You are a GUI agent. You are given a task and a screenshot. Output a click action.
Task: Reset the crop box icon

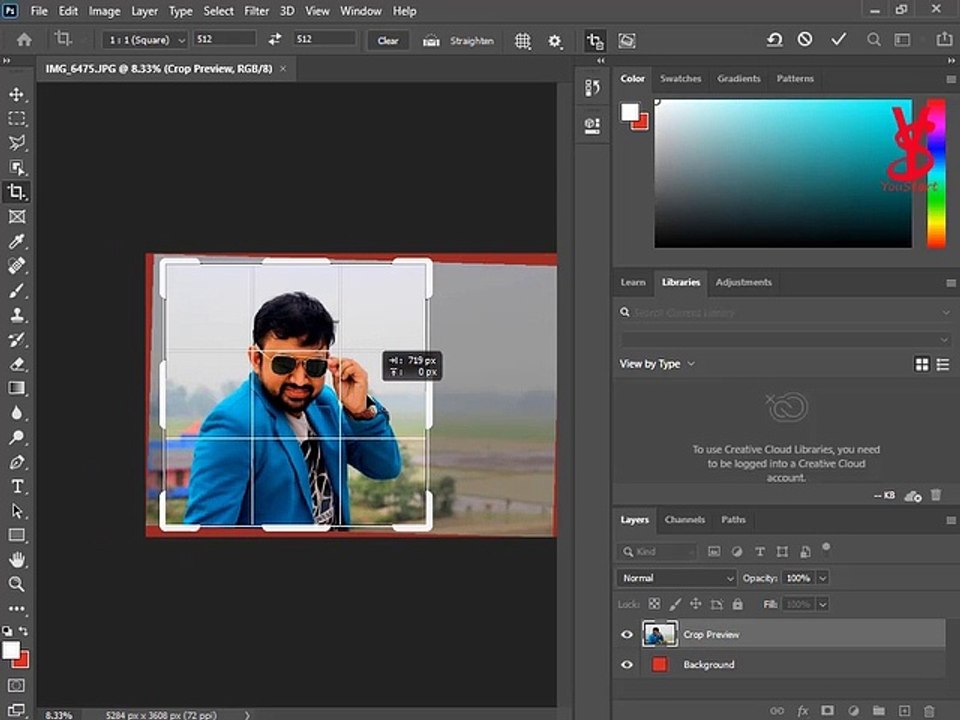[x=774, y=40]
